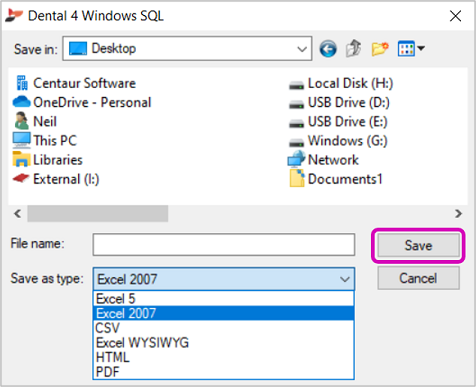Expand the Save in Desktop dropdown
The width and height of the screenshot is (476, 387).
[x=302, y=49]
